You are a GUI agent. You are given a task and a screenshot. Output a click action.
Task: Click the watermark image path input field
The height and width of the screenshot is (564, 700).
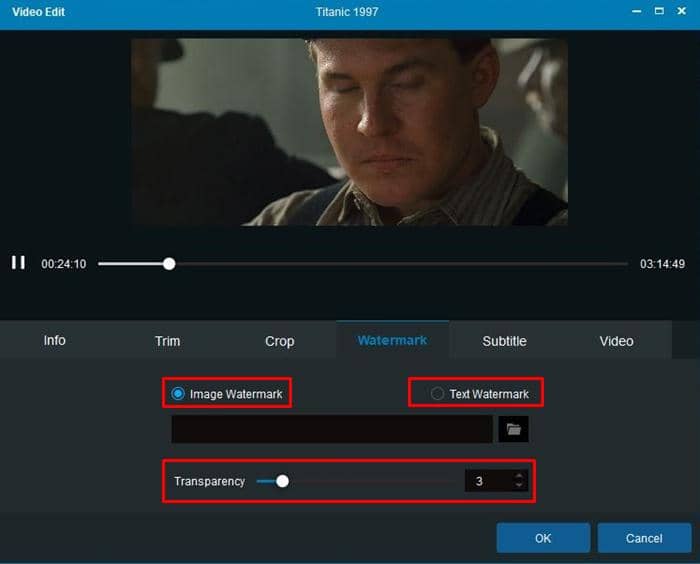[x=332, y=429]
